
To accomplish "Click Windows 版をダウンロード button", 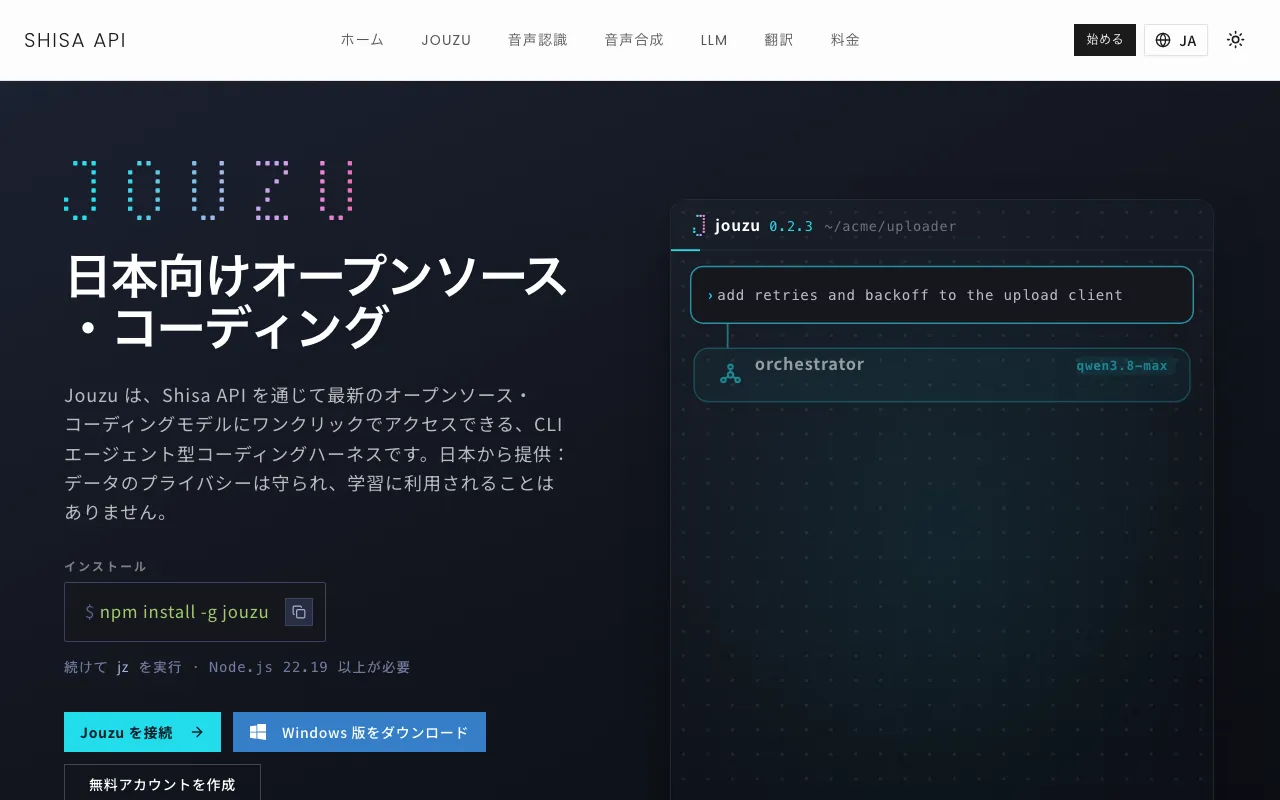I will tap(359, 732).
